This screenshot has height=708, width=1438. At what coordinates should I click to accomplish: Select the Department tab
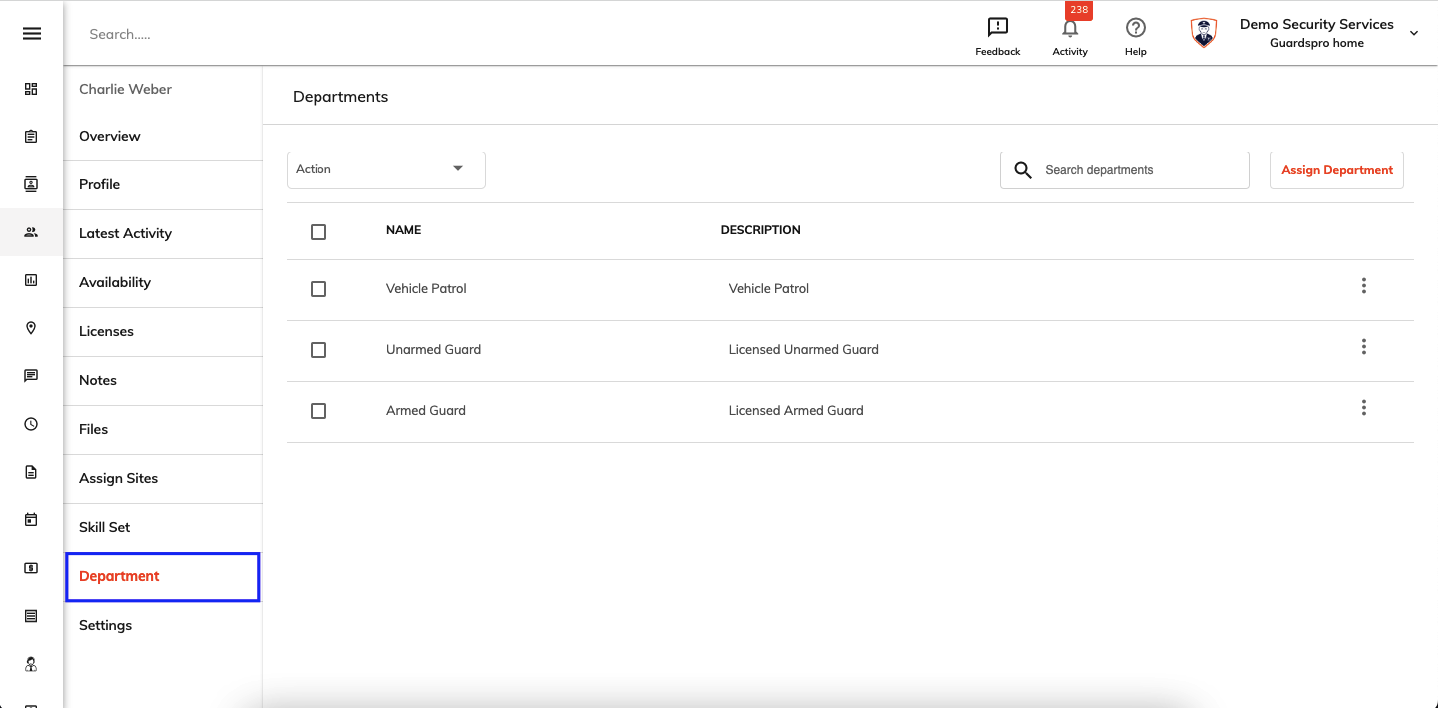click(163, 577)
